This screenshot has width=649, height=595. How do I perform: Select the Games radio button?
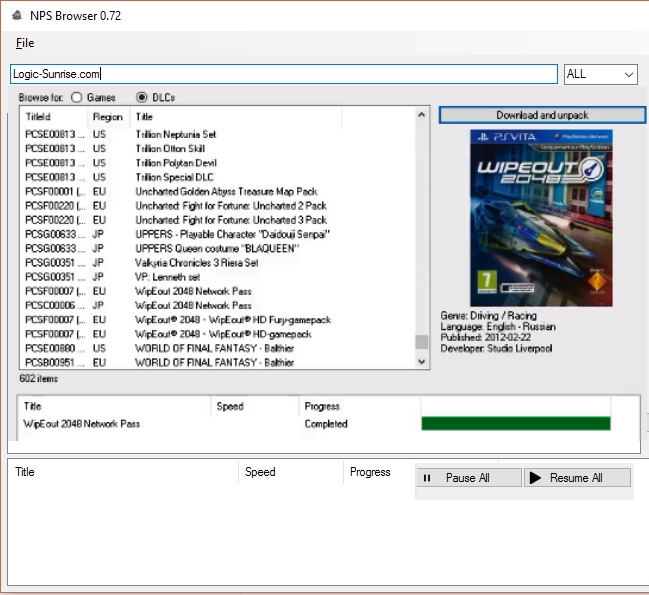(x=93, y=97)
